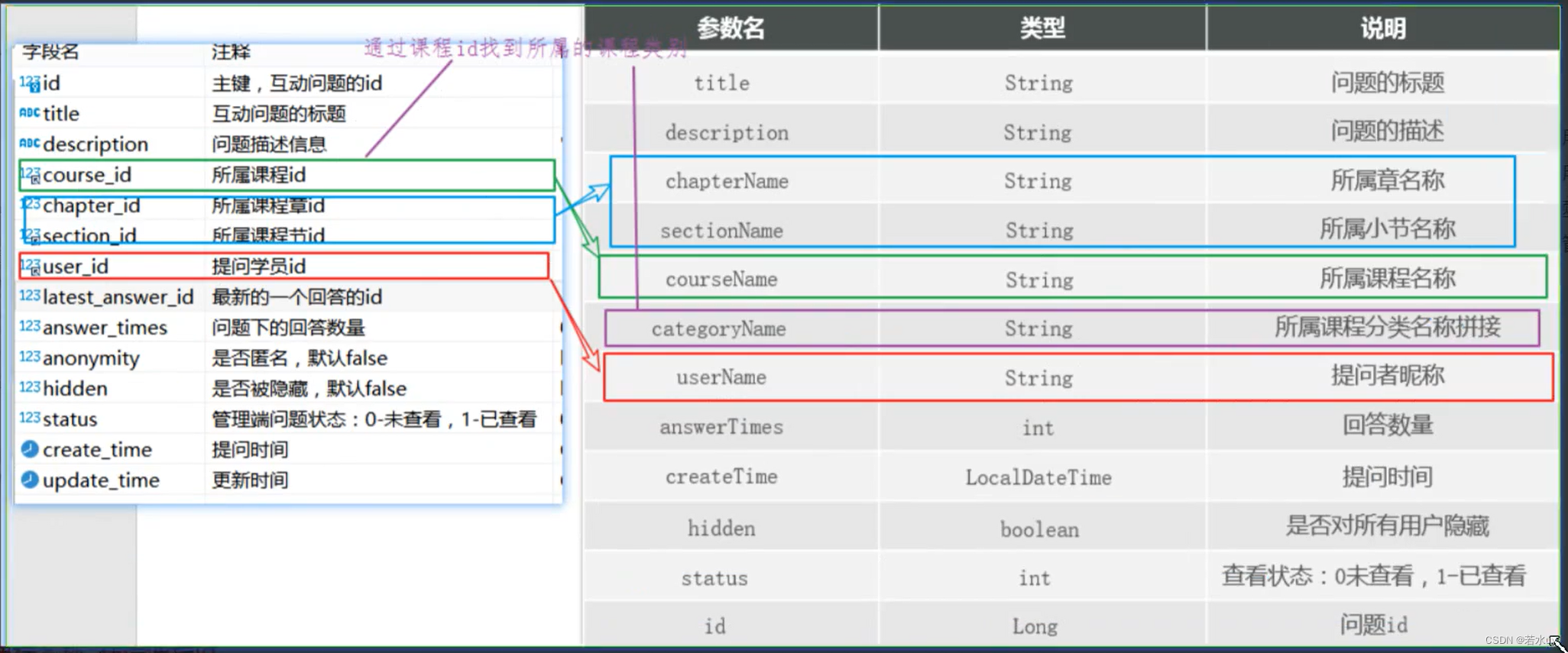The height and width of the screenshot is (653, 1568).
Task: Select the create_time field name
Action: pyautogui.click(x=97, y=450)
